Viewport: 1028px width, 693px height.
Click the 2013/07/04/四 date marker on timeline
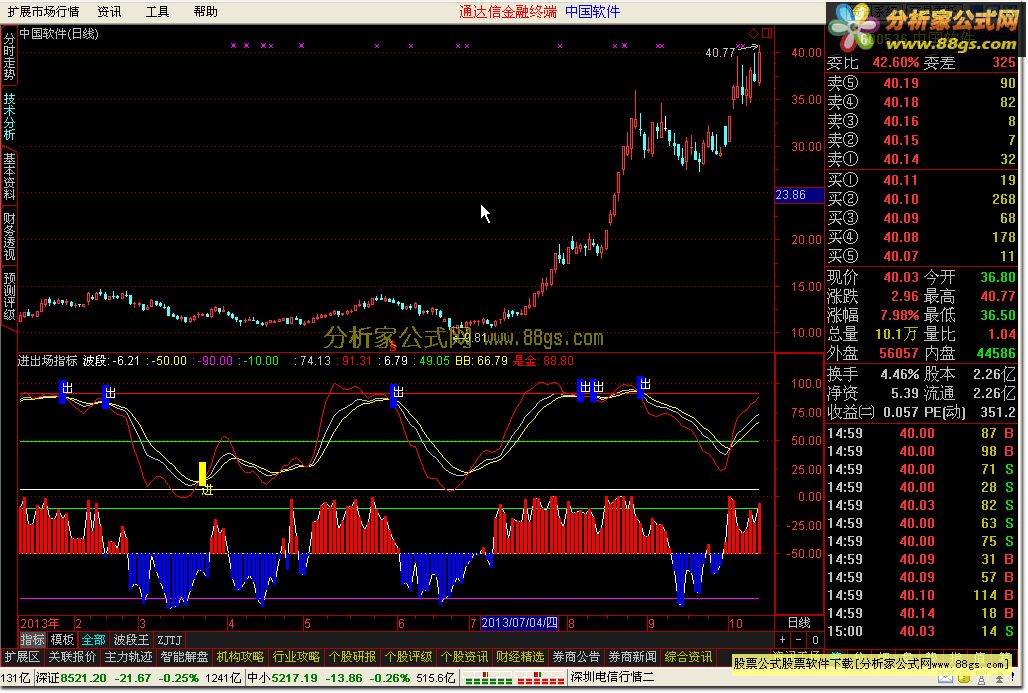pos(519,623)
